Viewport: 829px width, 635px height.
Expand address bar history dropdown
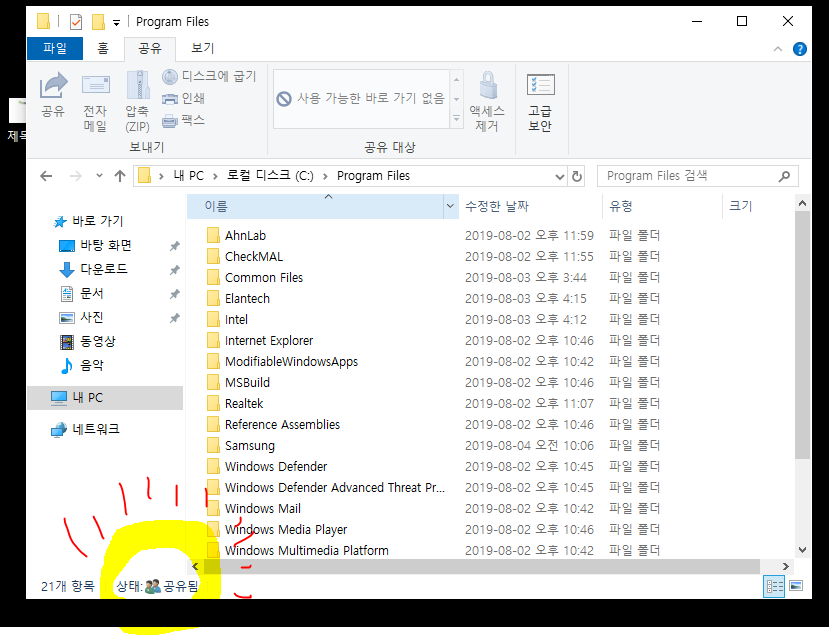[x=560, y=177]
